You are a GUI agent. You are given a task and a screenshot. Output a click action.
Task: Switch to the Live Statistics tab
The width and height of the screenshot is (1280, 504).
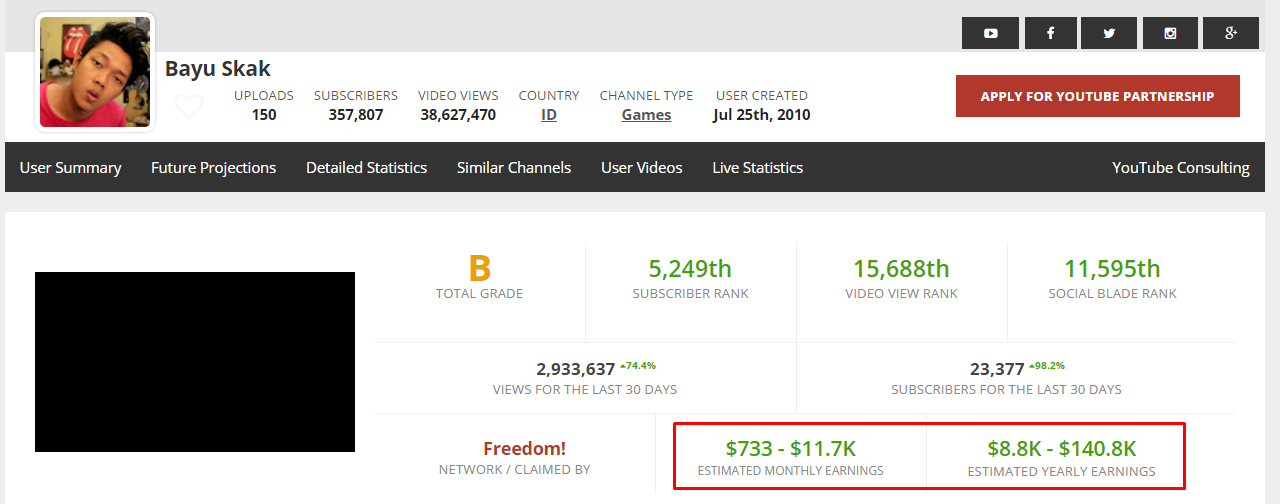click(x=757, y=167)
